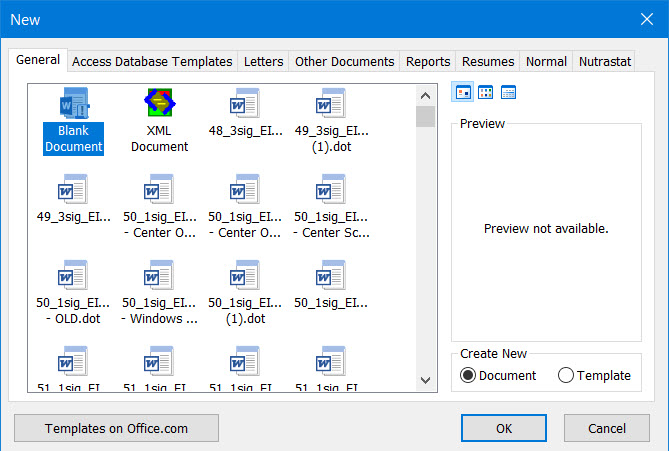Confirm with the OK button
This screenshot has width=669, height=451.
coord(503,428)
